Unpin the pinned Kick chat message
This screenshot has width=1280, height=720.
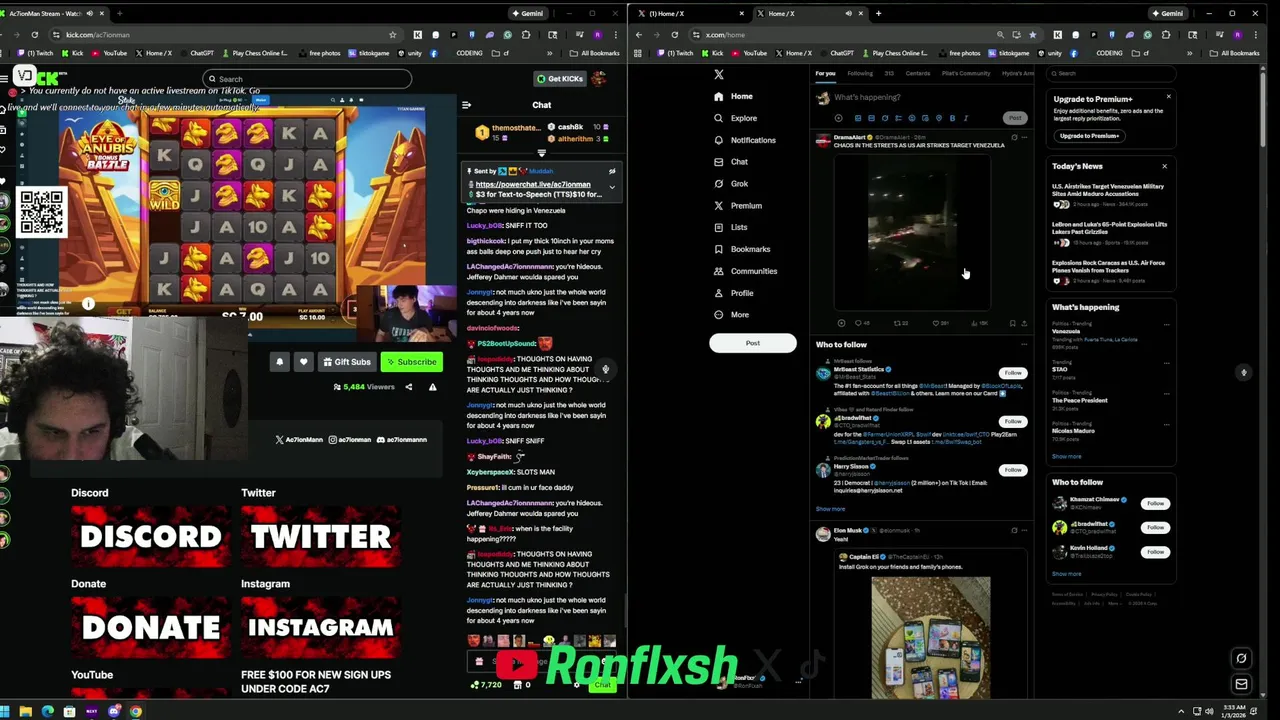coord(612,171)
